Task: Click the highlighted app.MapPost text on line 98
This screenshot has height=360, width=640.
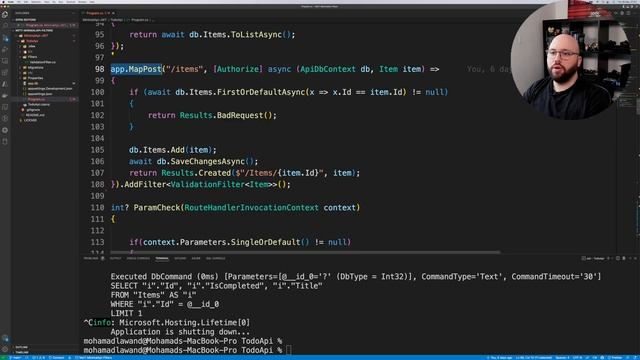Action: [136, 69]
